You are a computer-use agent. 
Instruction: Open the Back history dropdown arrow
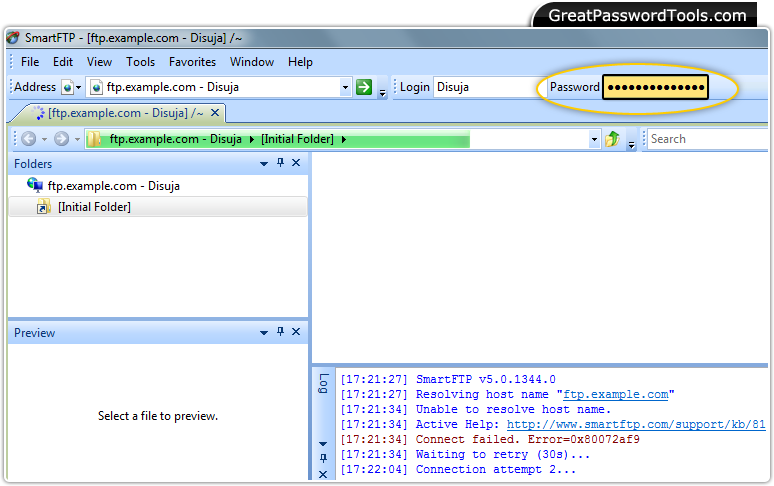tap(44, 139)
